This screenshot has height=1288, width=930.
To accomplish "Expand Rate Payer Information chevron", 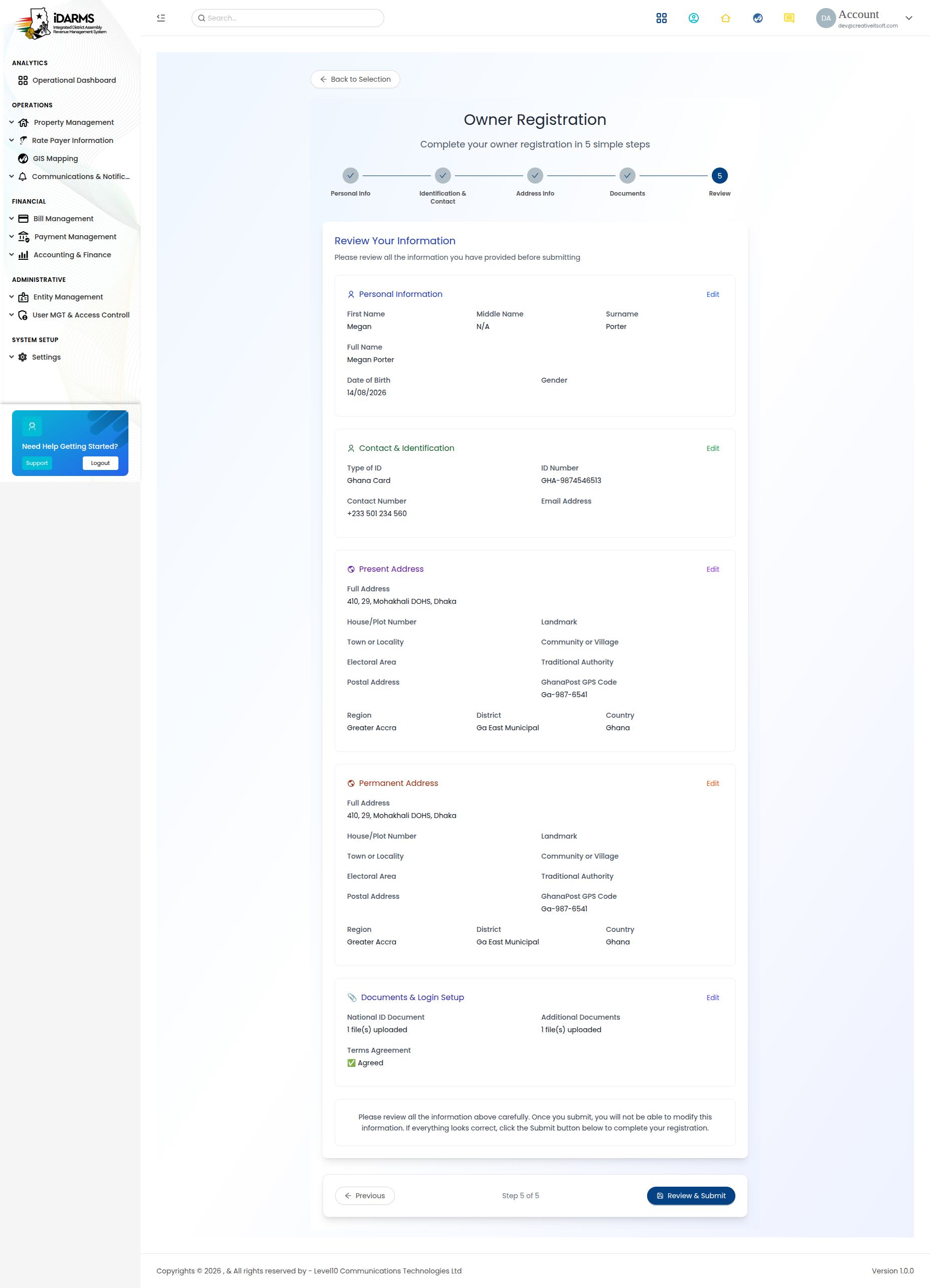I will 12,140.
